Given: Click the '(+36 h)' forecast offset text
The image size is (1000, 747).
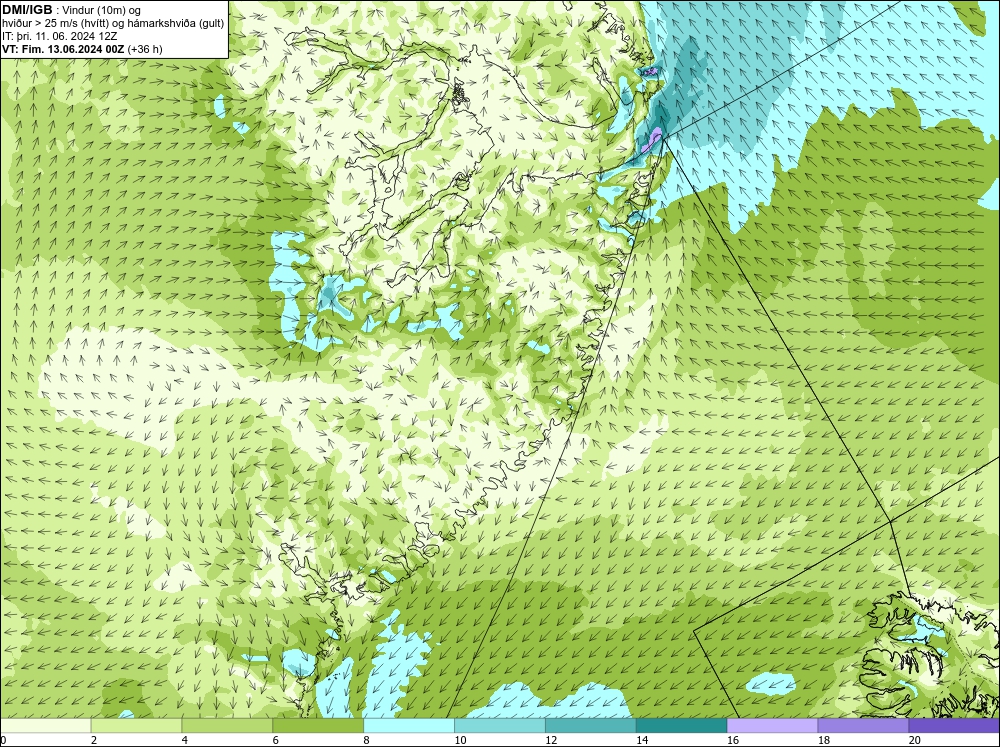Looking at the screenshot, I should coord(145,48).
